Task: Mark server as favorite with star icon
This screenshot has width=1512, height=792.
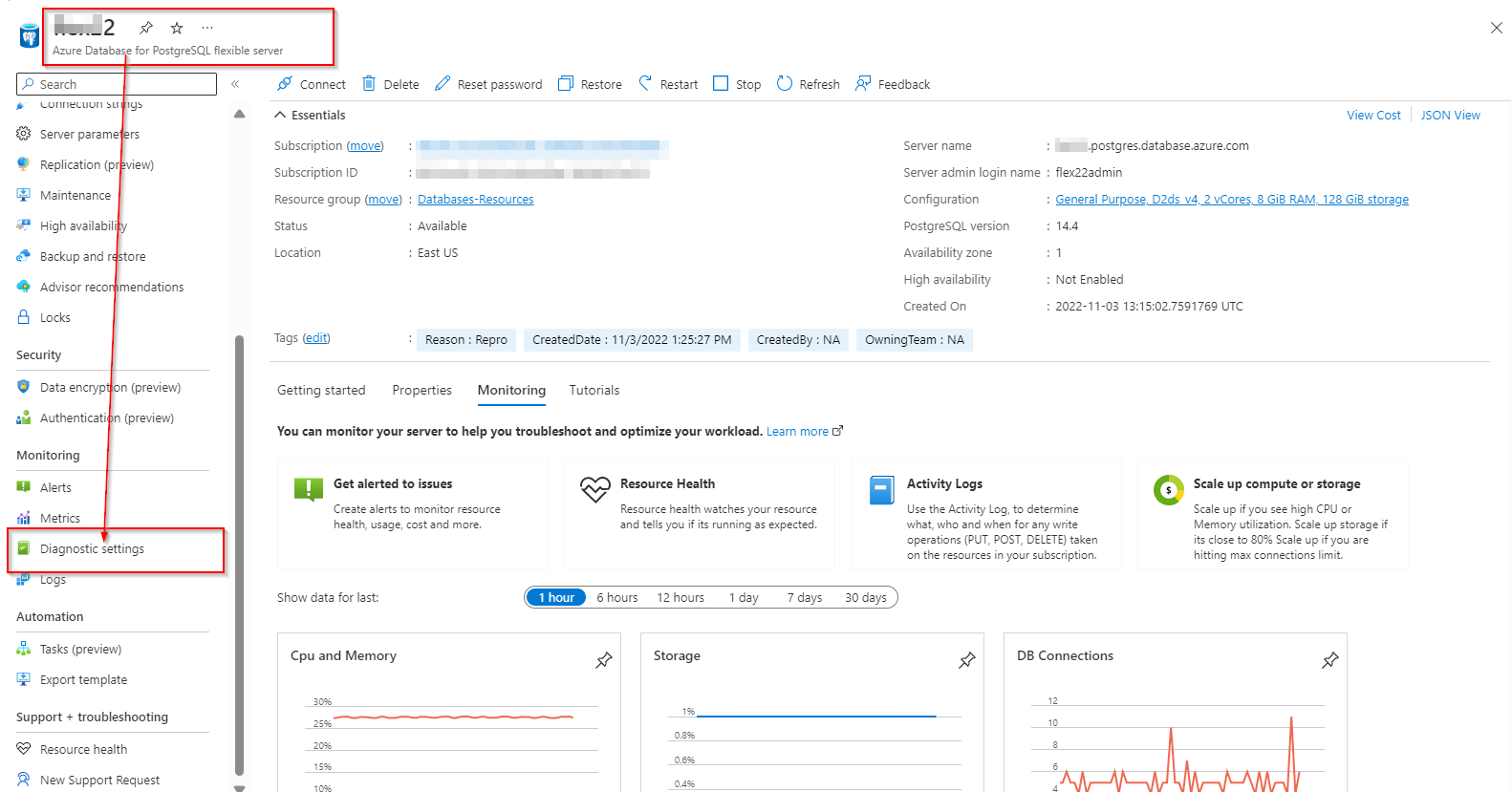Action: [177, 28]
